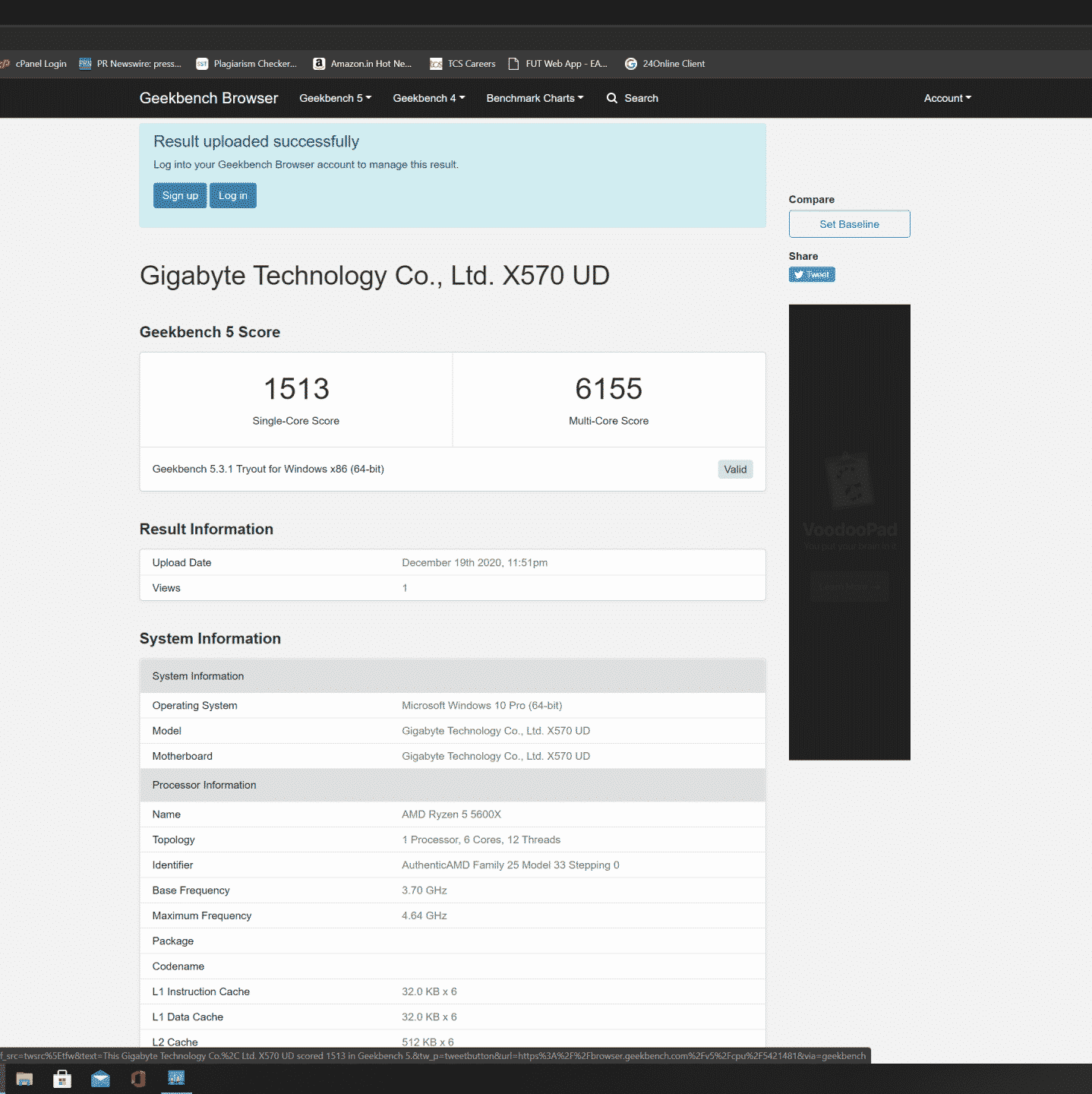Click the Model value Gigabyte X570 UD
Screen dimensions: 1092x1094
coord(496,731)
